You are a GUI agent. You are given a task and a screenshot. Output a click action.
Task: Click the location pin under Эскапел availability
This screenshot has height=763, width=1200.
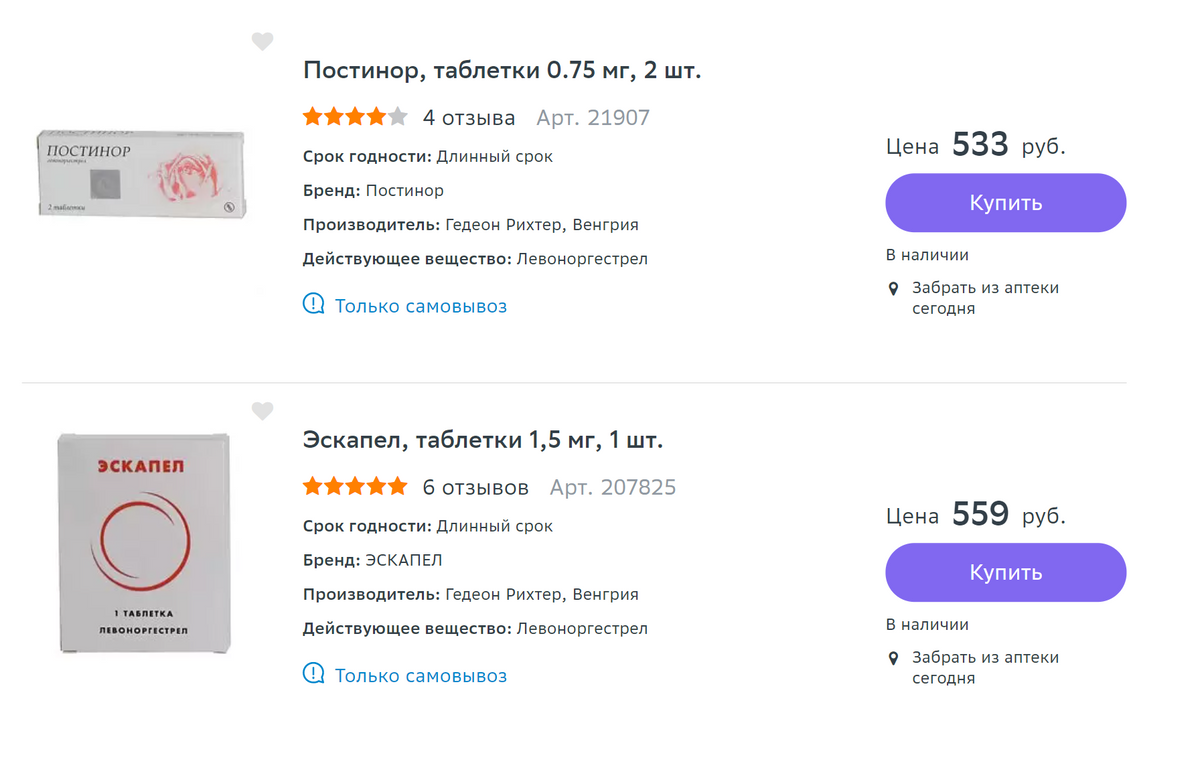click(894, 659)
